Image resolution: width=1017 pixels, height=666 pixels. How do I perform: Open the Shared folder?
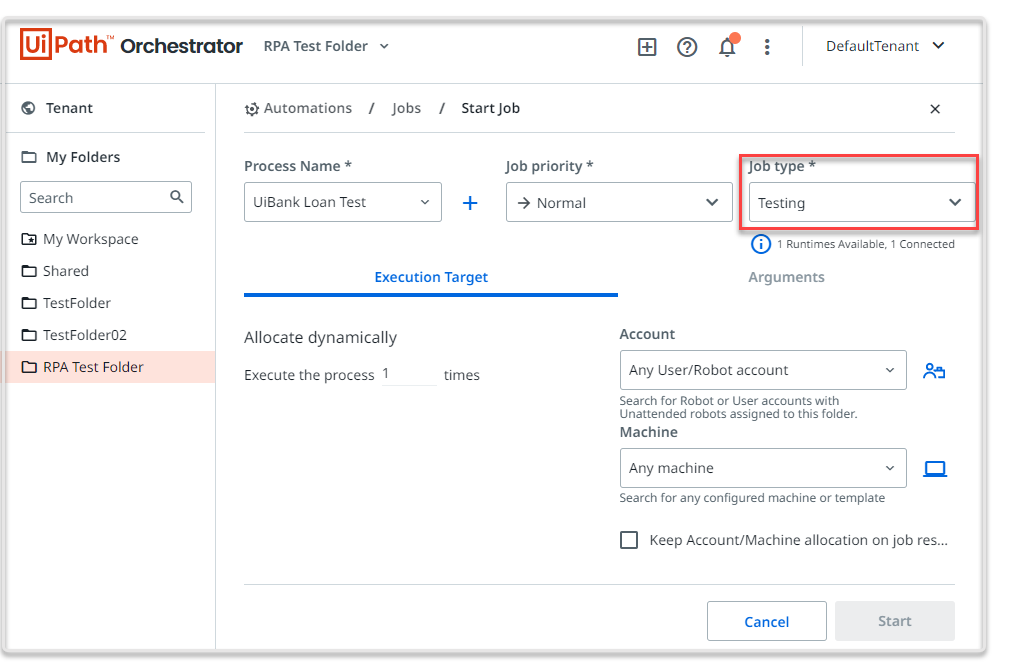[x=66, y=271]
